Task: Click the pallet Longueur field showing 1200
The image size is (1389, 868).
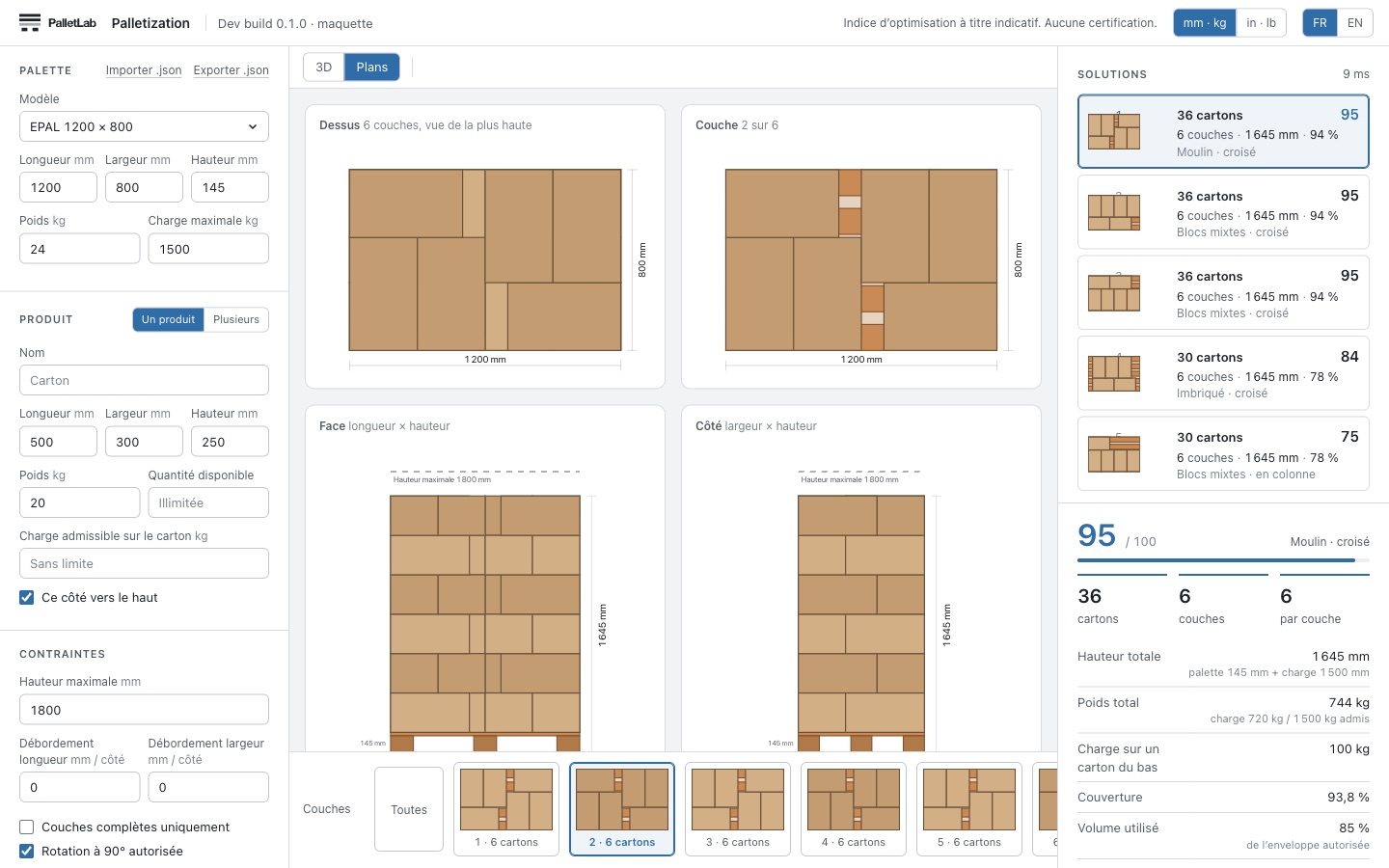Action: [58, 187]
